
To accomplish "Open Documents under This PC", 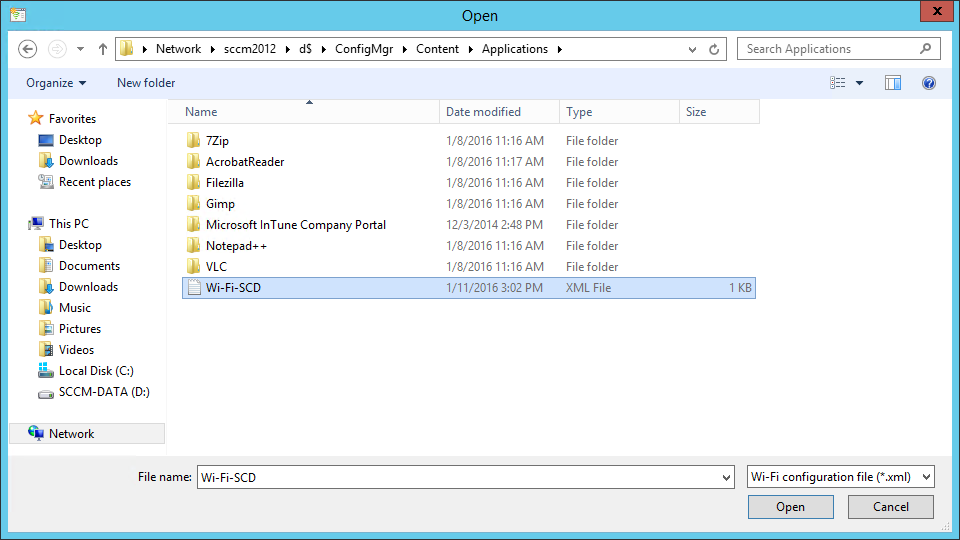I will 89,266.
